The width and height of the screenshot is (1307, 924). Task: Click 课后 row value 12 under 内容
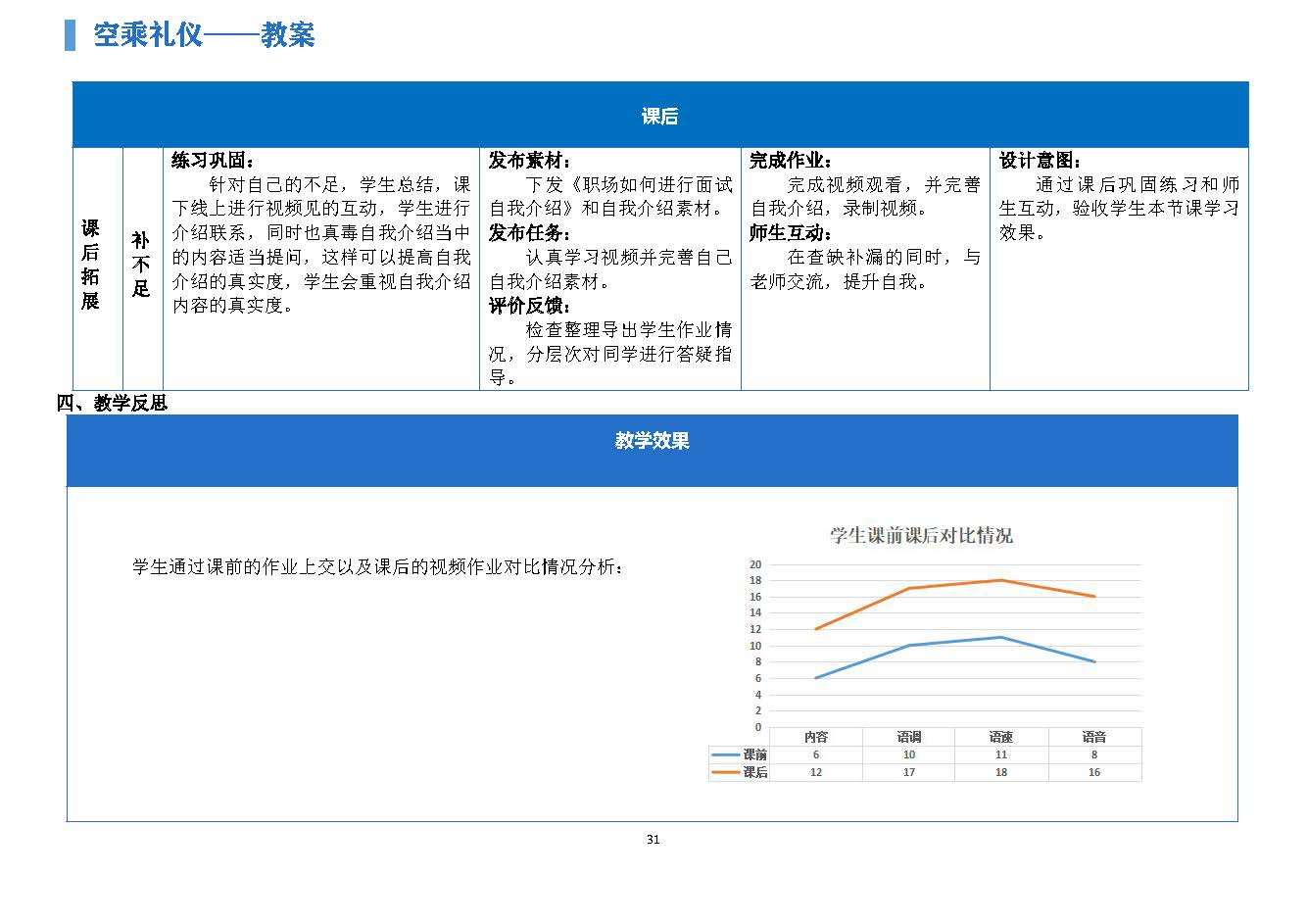point(816,772)
